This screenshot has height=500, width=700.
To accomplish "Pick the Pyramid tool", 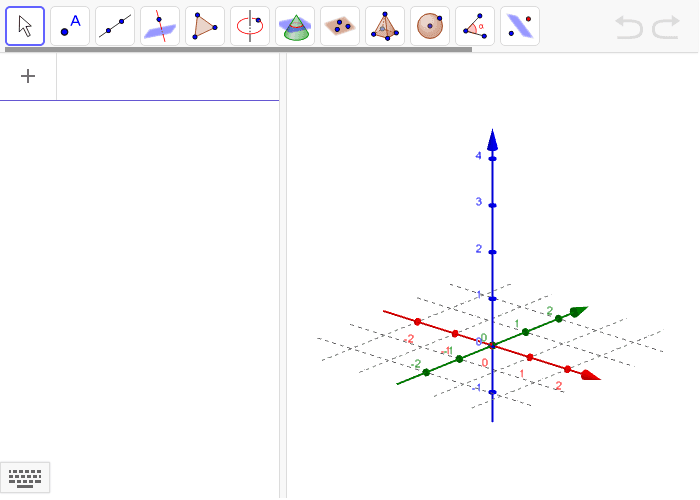I will click(x=385, y=26).
